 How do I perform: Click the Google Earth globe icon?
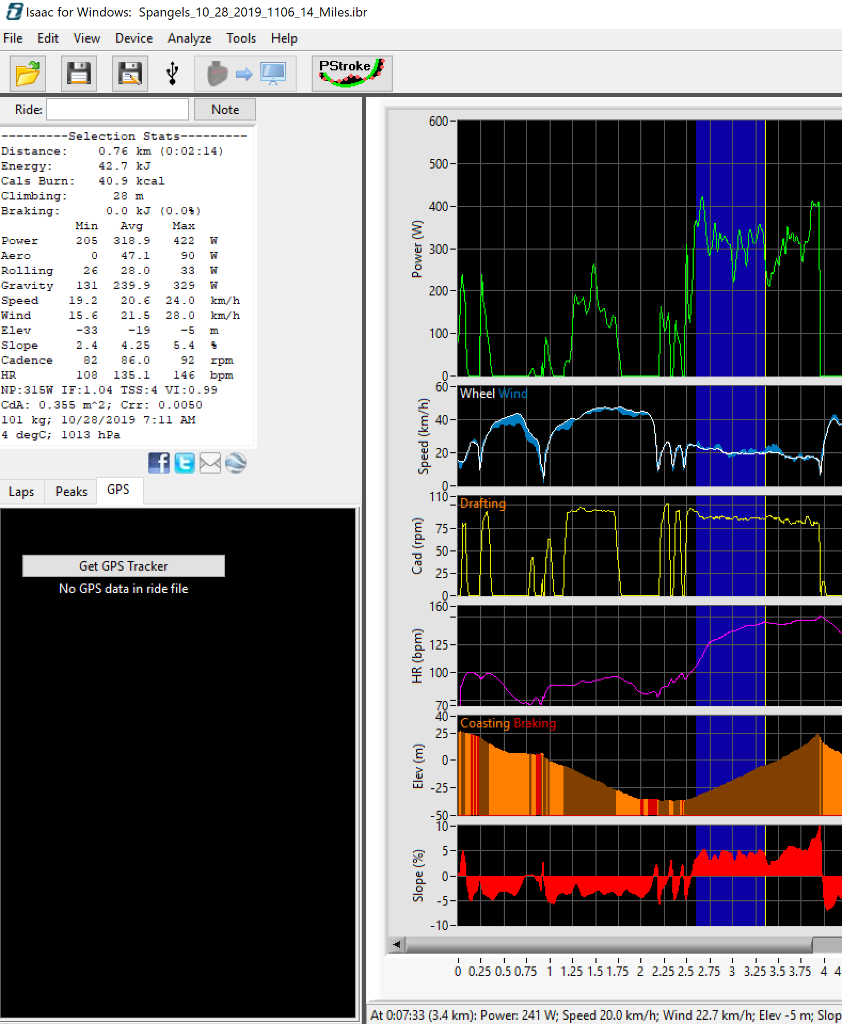pyautogui.click(x=235, y=462)
